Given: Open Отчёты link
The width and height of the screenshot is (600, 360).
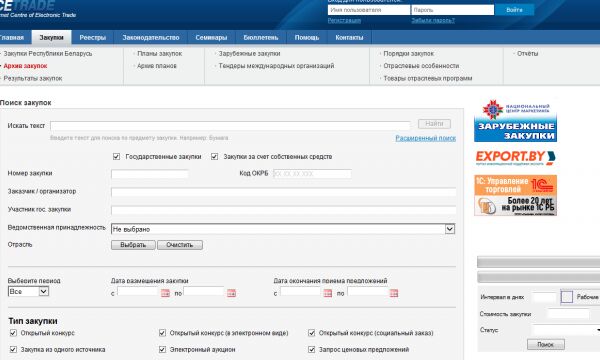Looking at the screenshot, I should click(528, 54).
